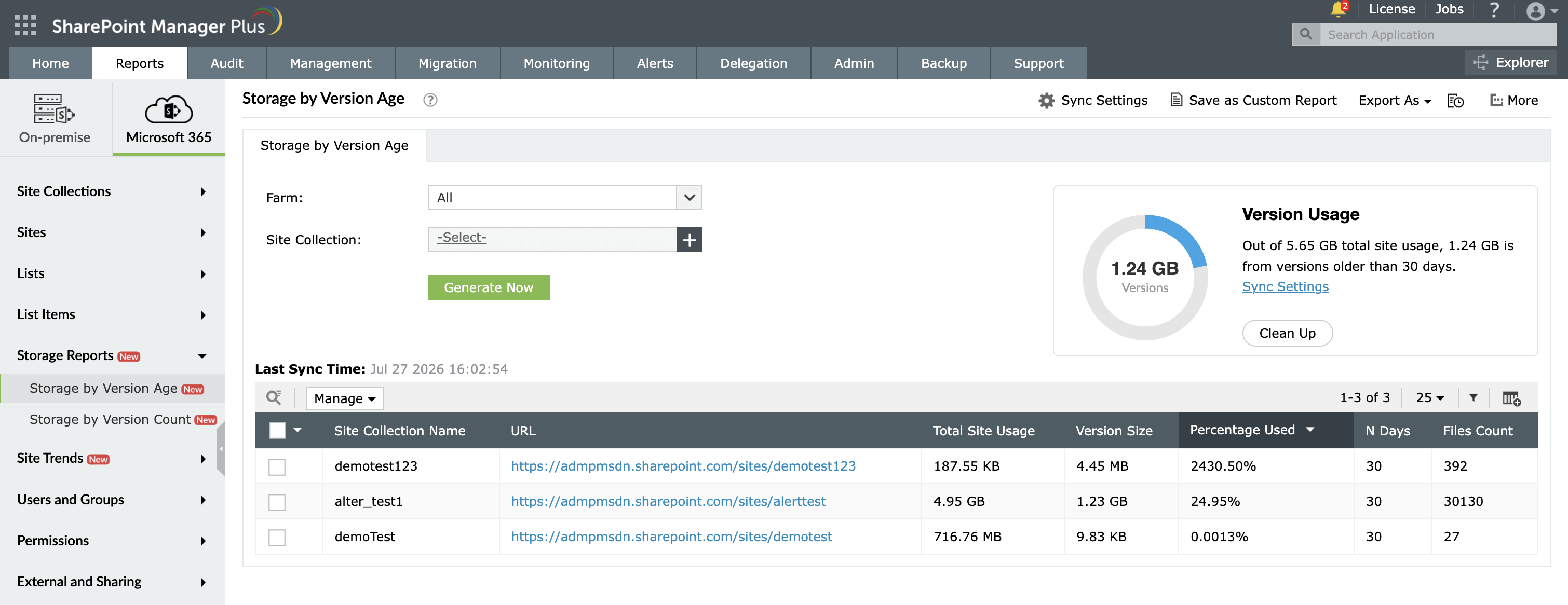The height and width of the screenshot is (605, 1568).
Task: Open the Export As dropdown
Action: click(x=1394, y=100)
